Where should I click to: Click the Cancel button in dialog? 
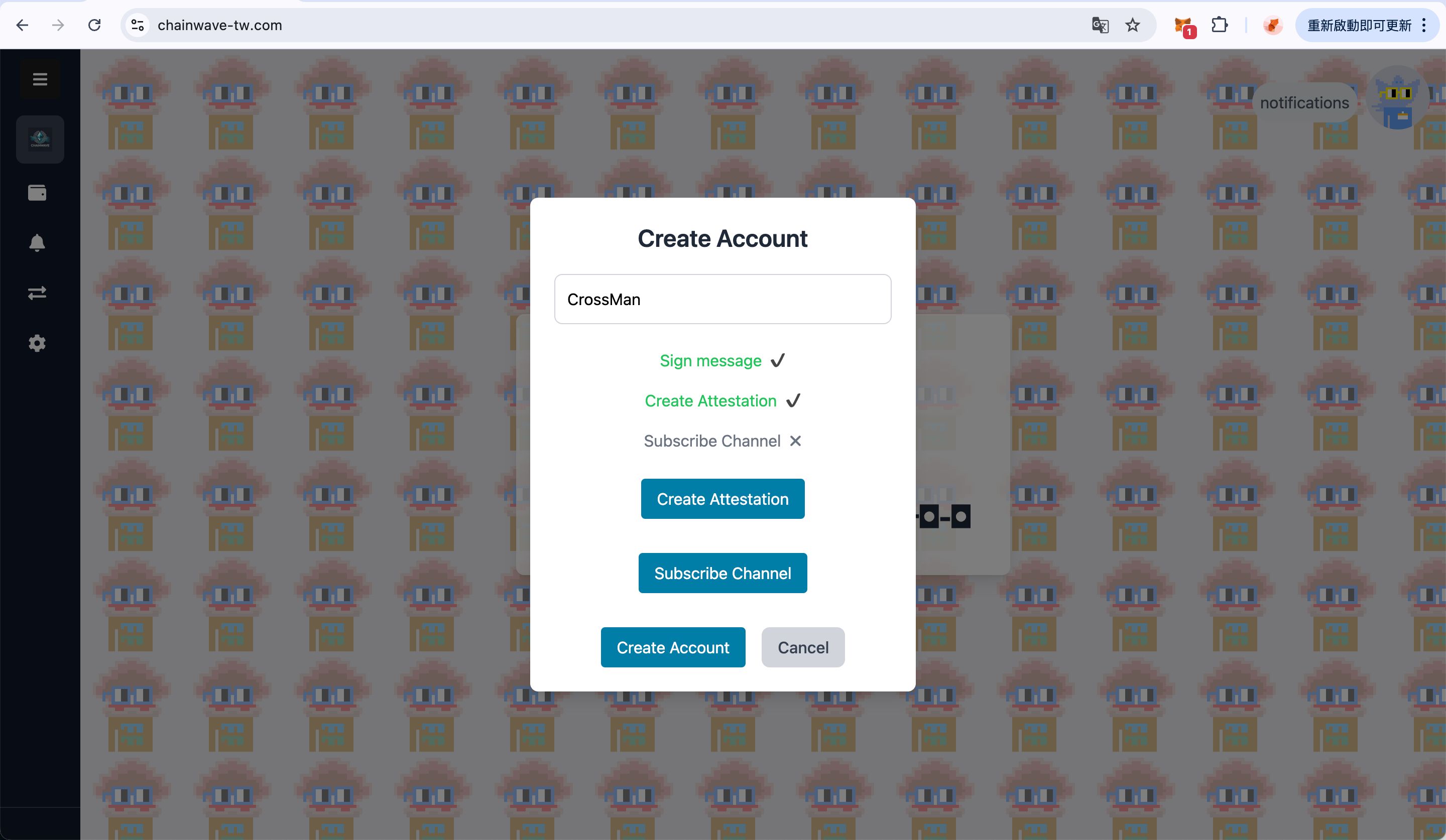tap(802, 647)
